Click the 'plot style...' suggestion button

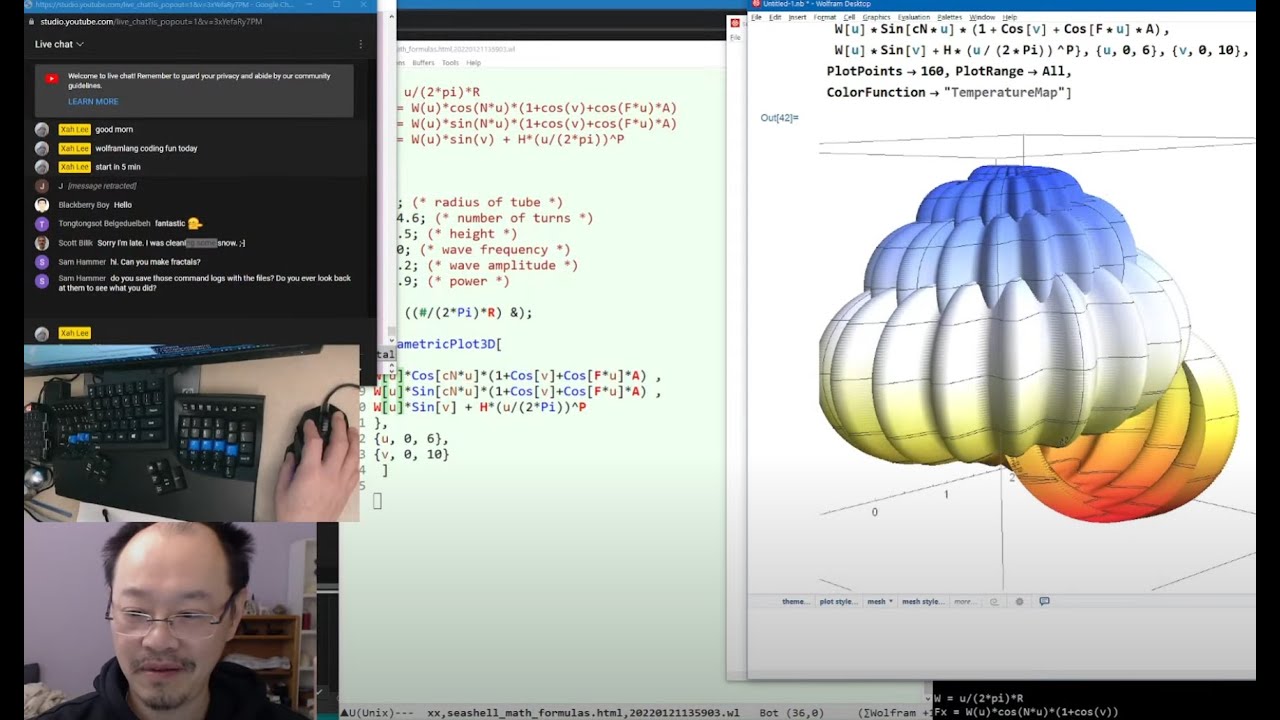point(838,602)
